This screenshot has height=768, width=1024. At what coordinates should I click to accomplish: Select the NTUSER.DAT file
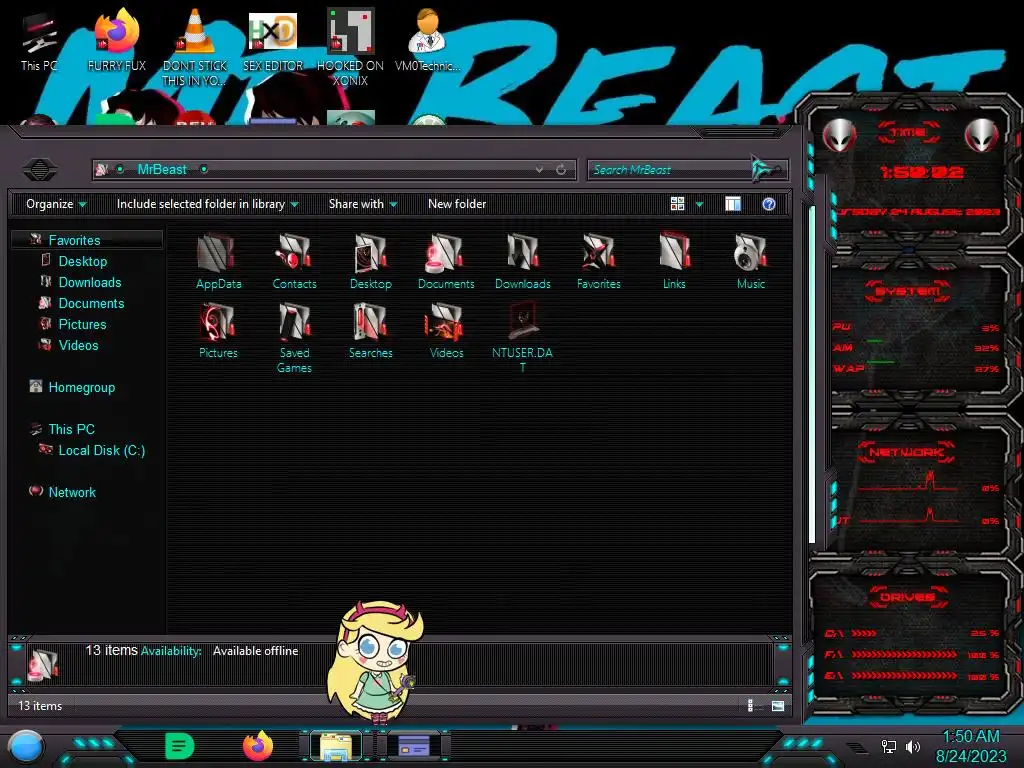(522, 338)
